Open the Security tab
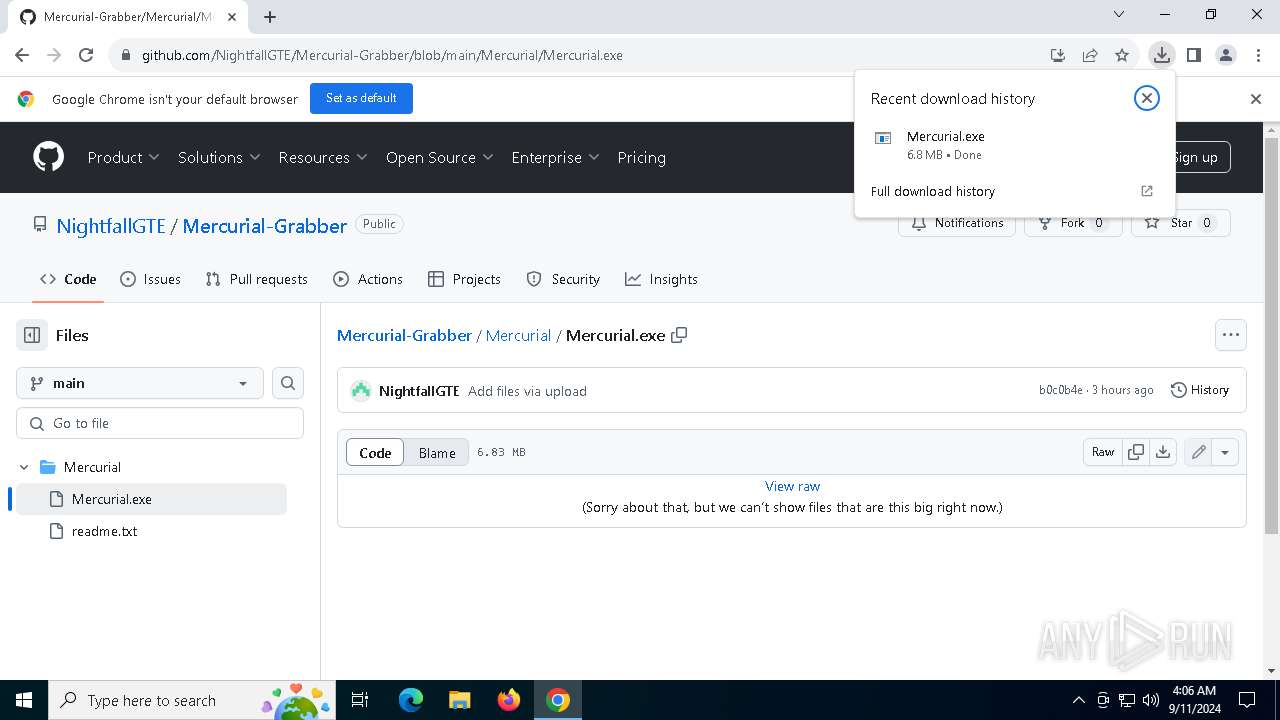Image resolution: width=1280 pixels, height=720 pixels. pos(563,279)
